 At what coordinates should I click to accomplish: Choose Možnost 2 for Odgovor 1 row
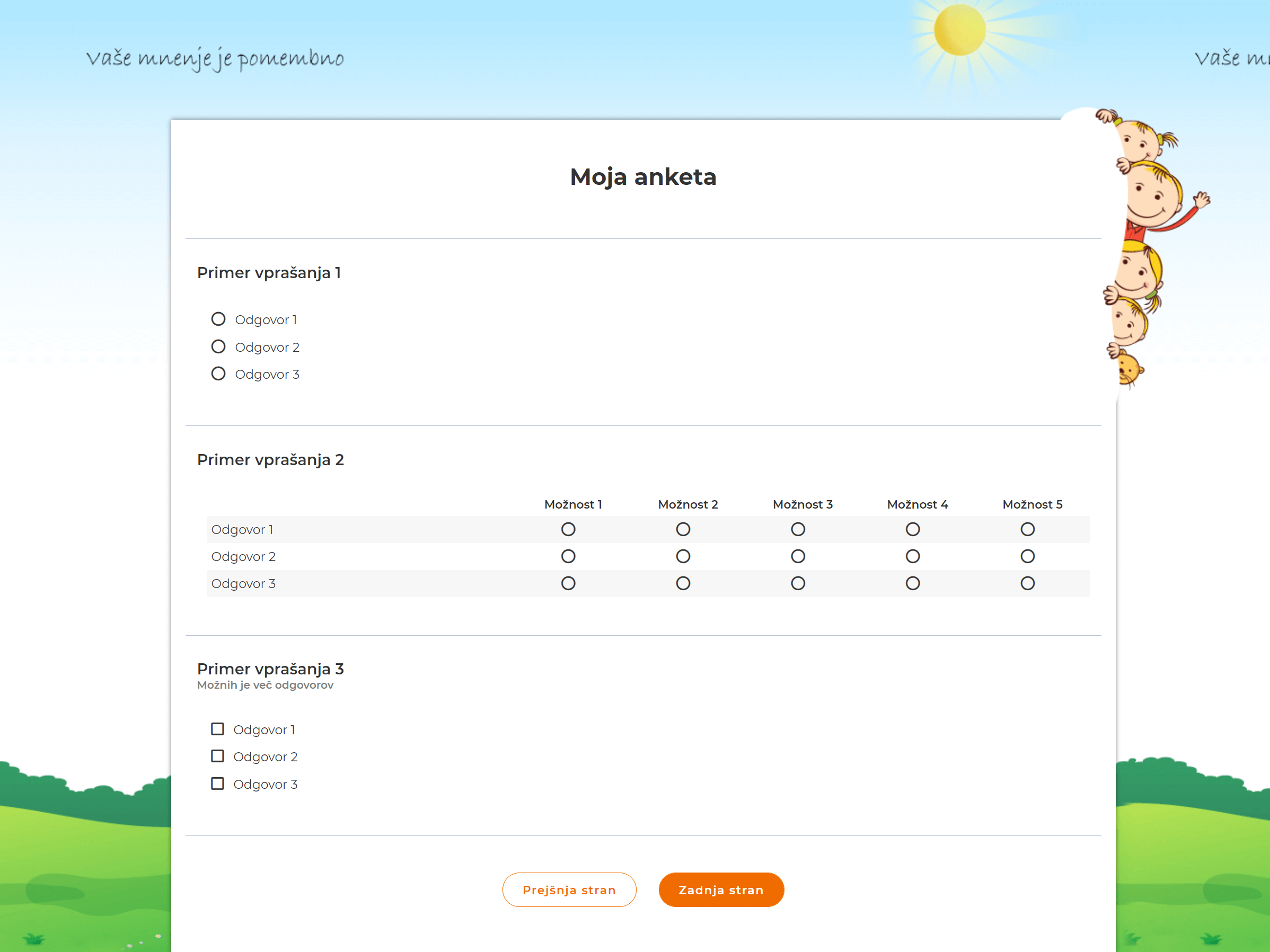pos(683,529)
